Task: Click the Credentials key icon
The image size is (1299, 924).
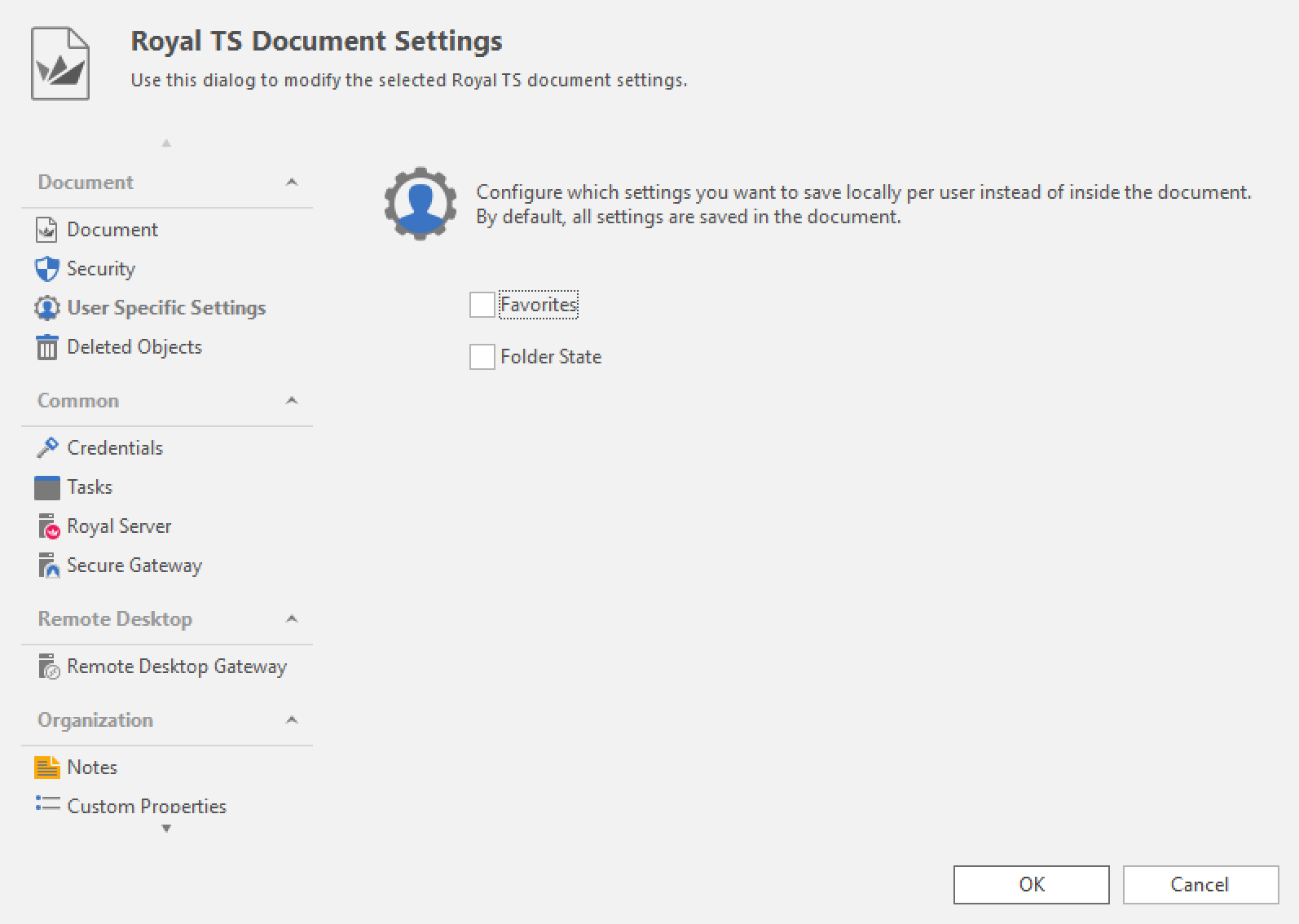Action: [x=46, y=448]
